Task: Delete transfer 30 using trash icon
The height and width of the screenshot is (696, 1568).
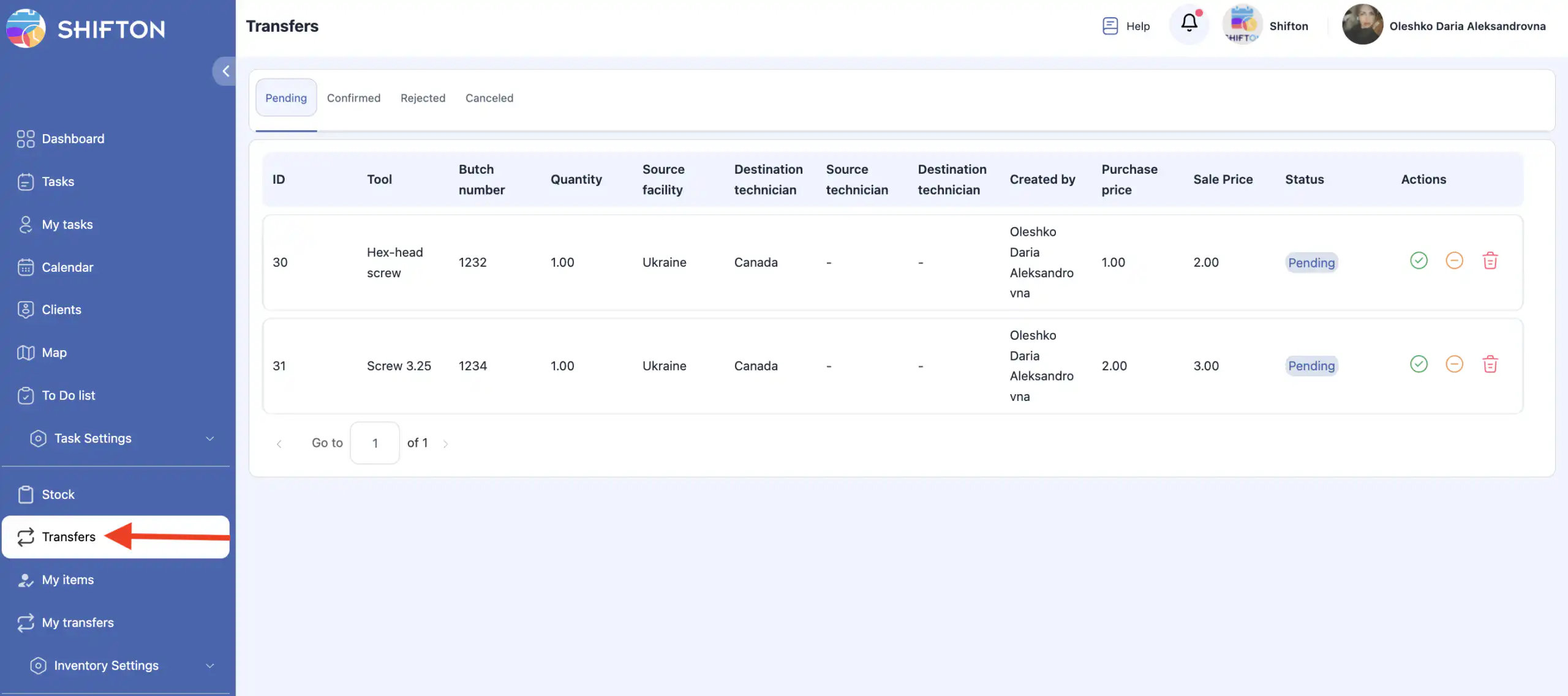Action: coord(1490,261)
